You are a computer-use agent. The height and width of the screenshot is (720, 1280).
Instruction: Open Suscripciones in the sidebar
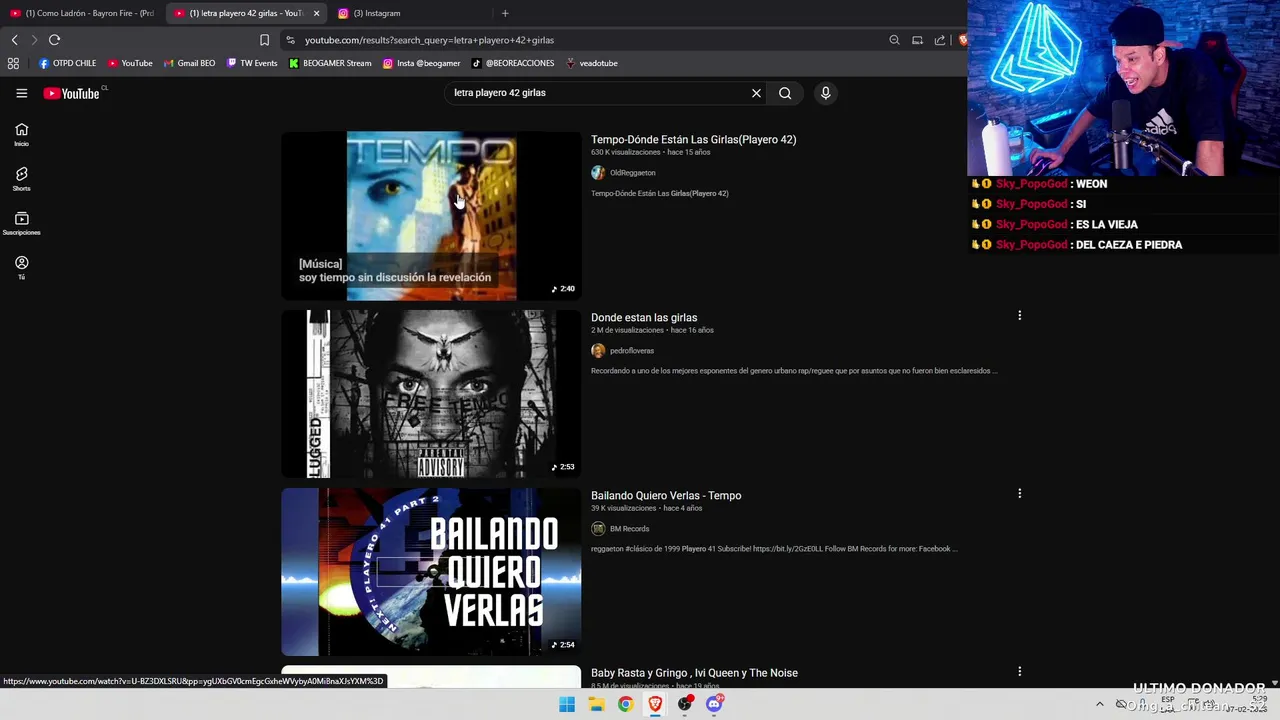[x=21, y=223]
